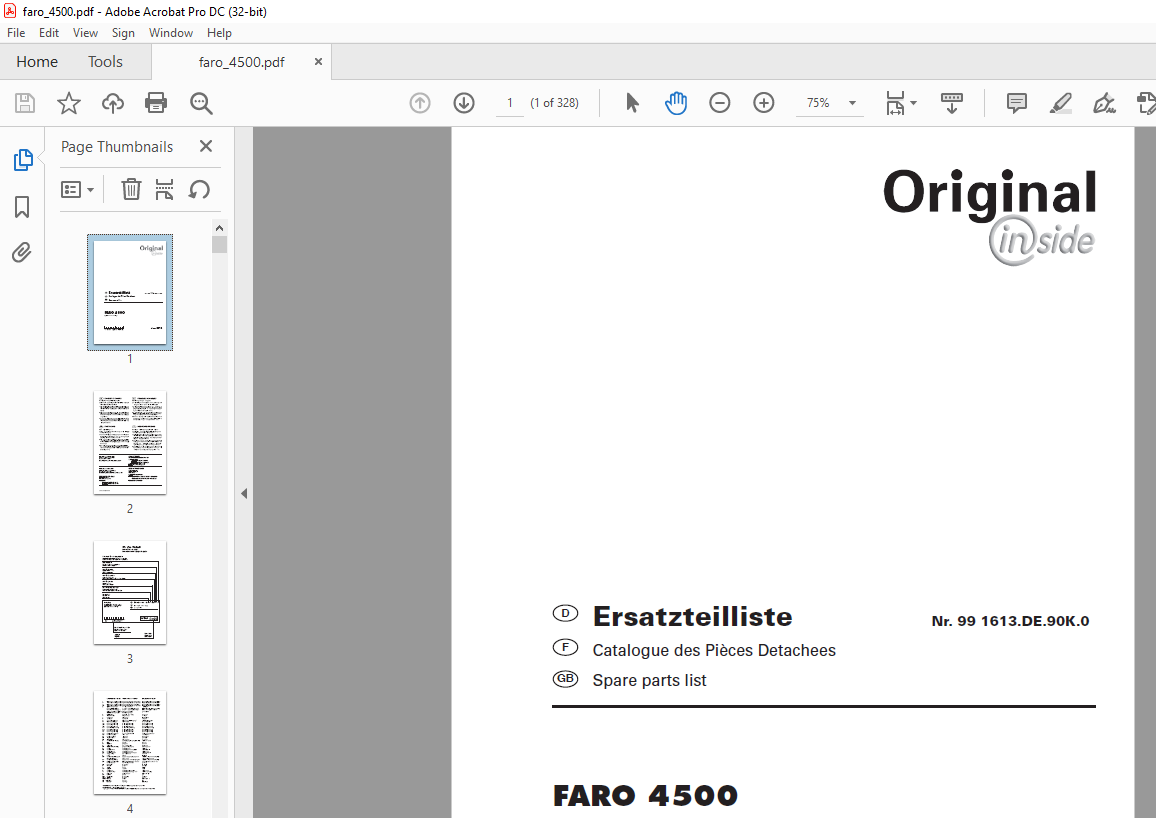
Task: Click the (1 of 328) page count
Action: pyautogui.click(x=554, y=103)
